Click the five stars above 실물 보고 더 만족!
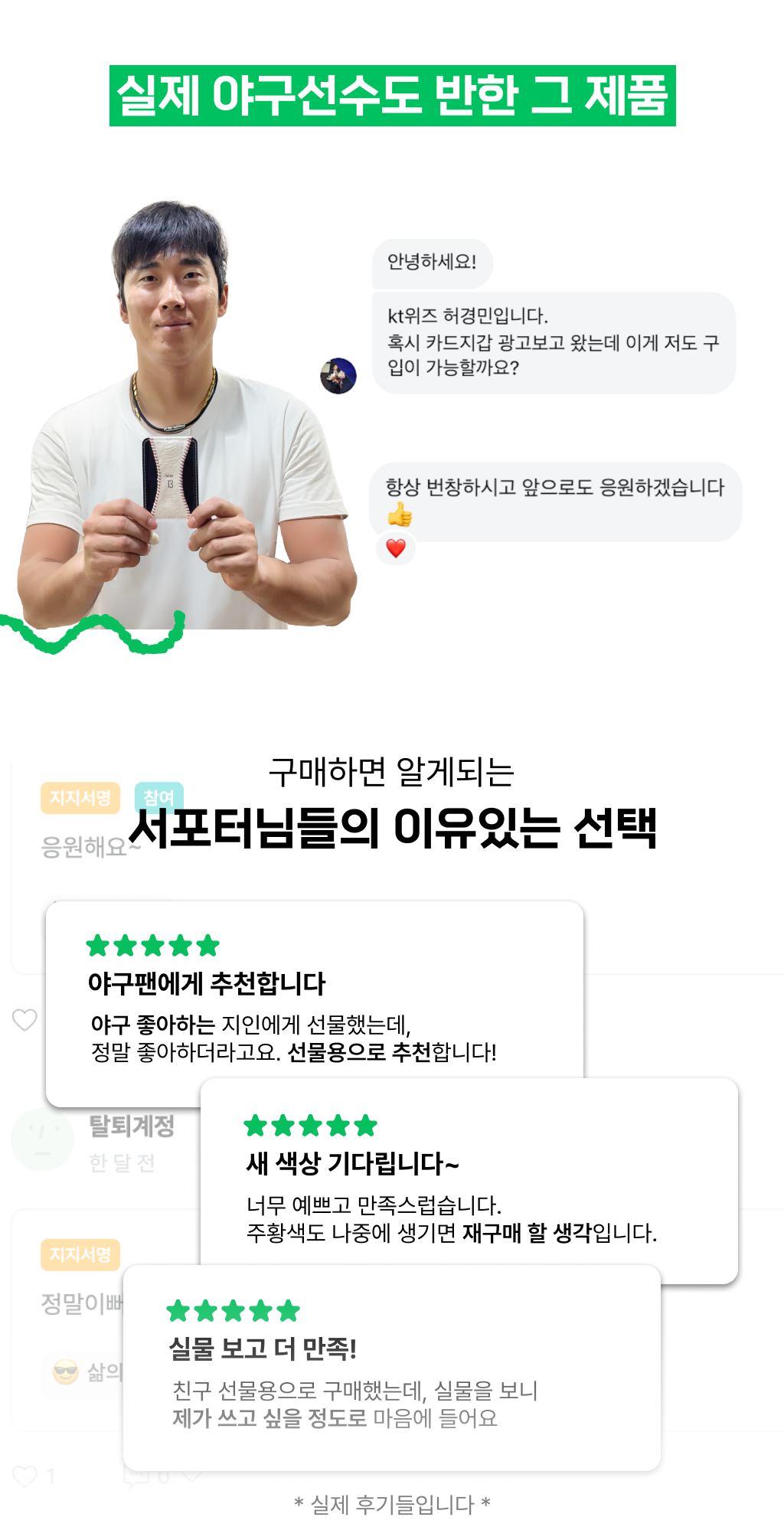This screenshot has width=784, height=1530. [x=233, y=1311]
